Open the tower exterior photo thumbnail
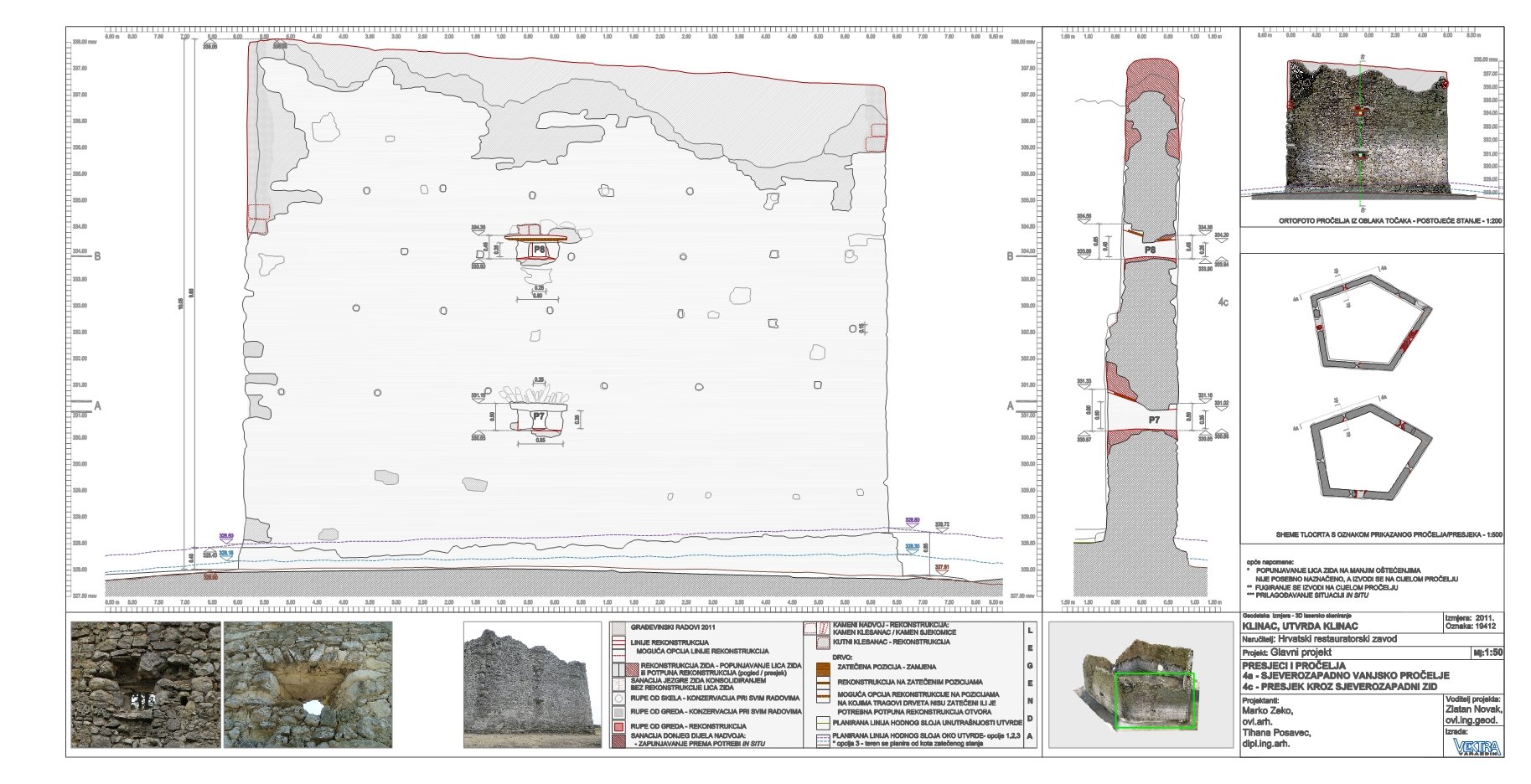 pyautogui.click(x=531, y=684)
